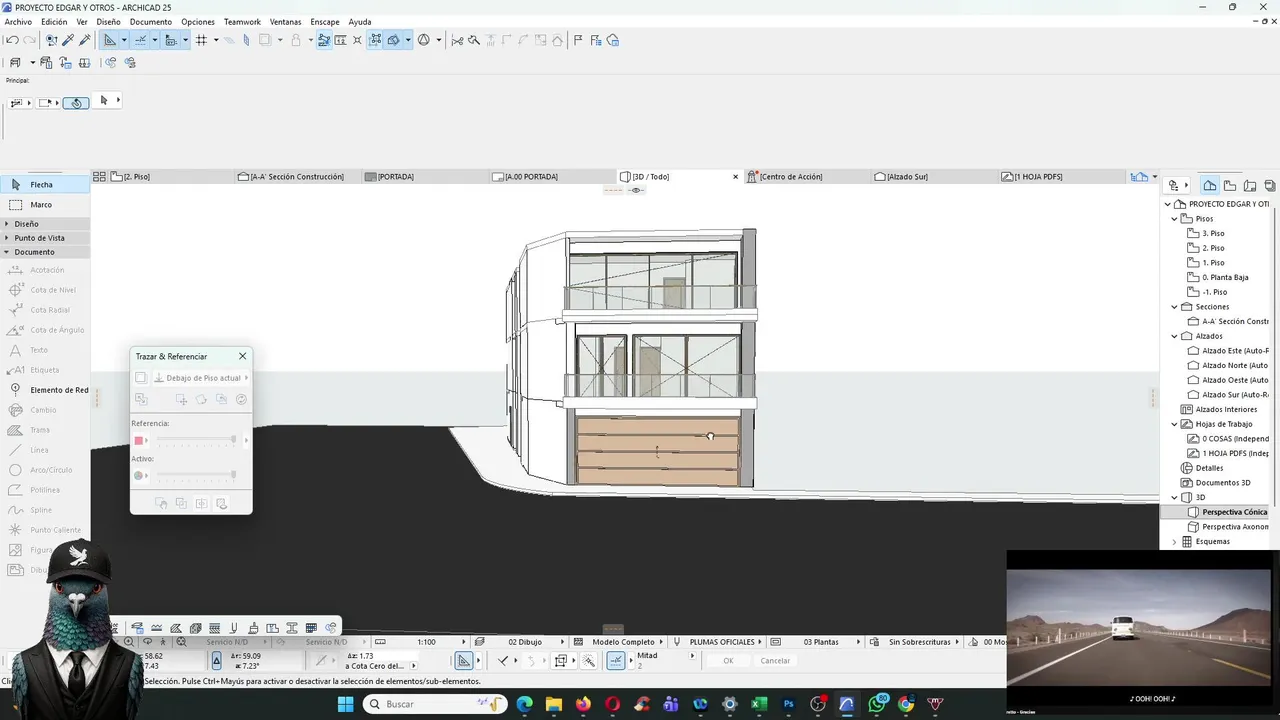Click the Activo color swatch
Screen dimensions: 1280x720
point(139,476)
